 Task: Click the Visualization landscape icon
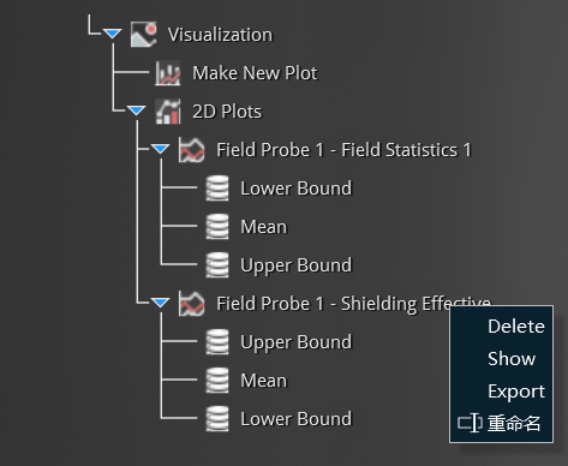(143, 34)
